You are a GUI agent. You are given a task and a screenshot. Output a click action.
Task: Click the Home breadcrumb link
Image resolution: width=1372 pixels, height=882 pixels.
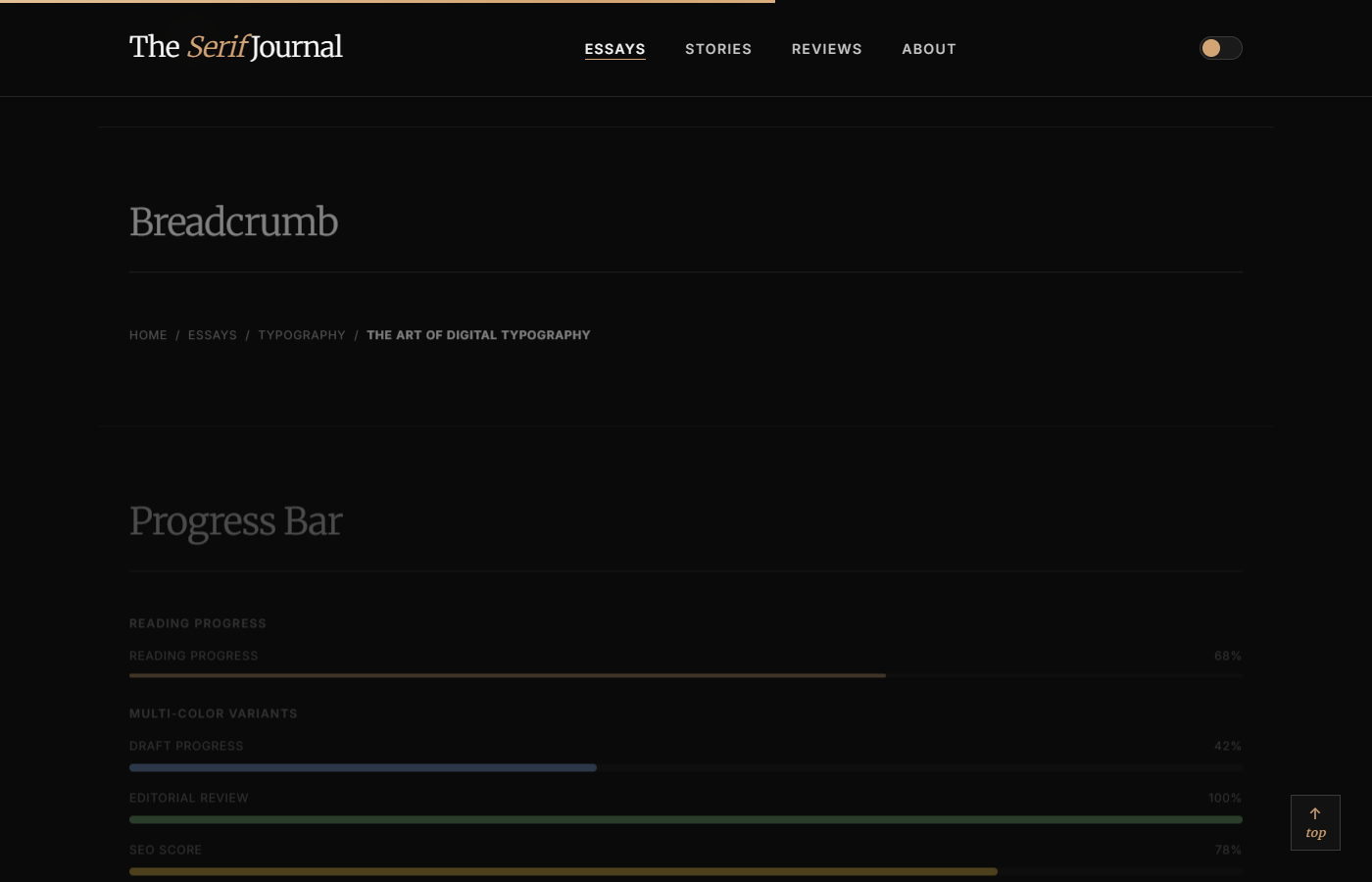(148, 335)
